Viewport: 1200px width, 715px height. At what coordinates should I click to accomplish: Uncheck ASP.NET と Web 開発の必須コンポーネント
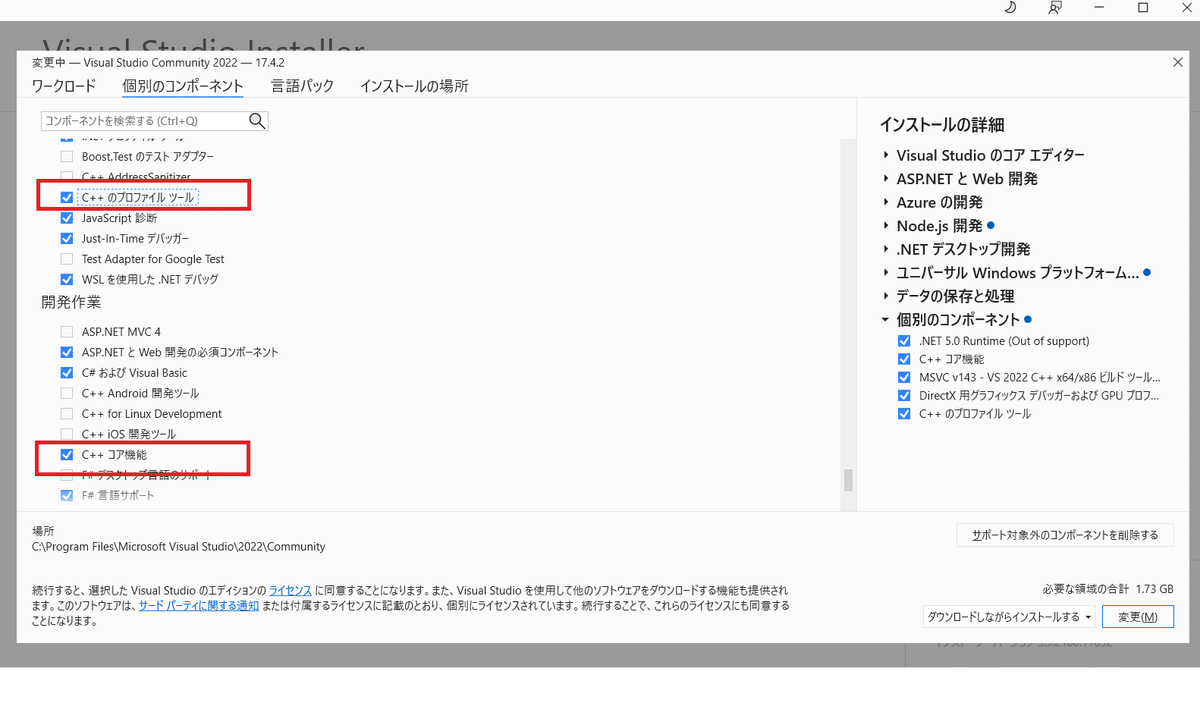click(67, 352)
